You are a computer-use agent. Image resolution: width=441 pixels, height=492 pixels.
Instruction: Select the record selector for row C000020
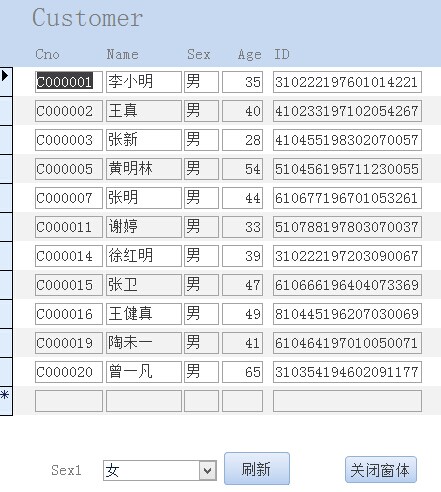[x=6, y=372]
